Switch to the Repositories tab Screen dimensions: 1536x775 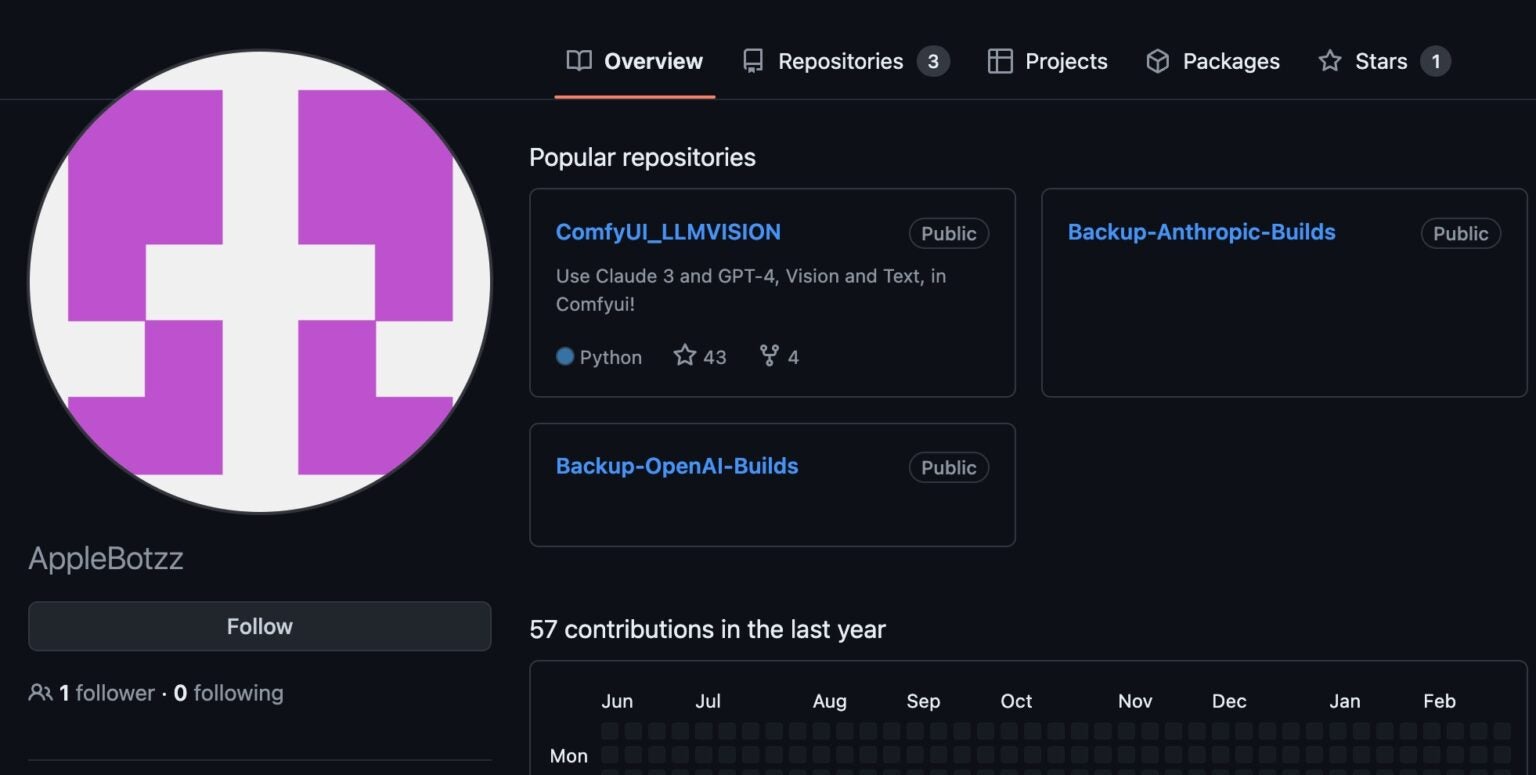click(840, 61)
